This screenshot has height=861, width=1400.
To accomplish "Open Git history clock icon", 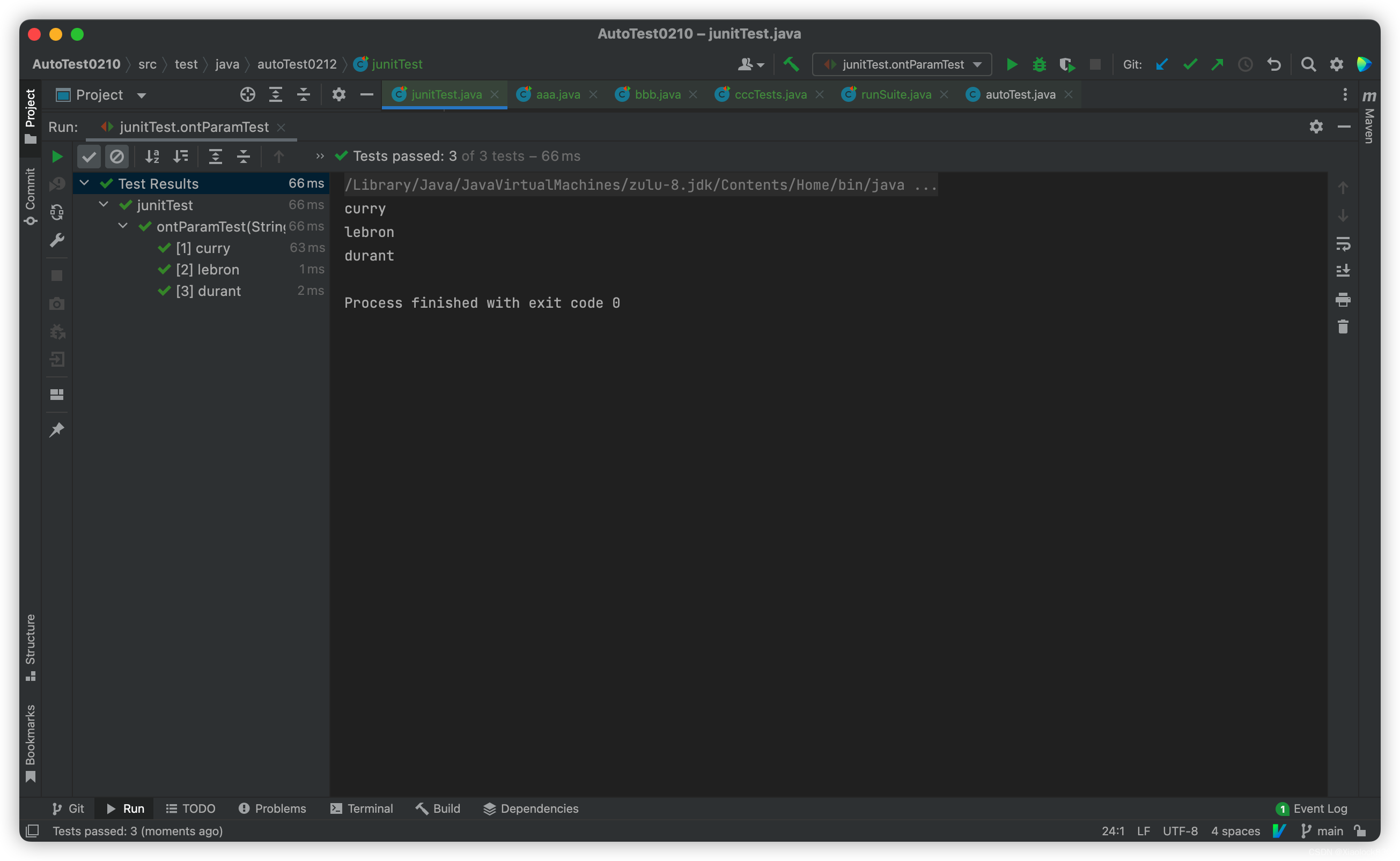I will pyautogui.click(x=1246, y=64).
